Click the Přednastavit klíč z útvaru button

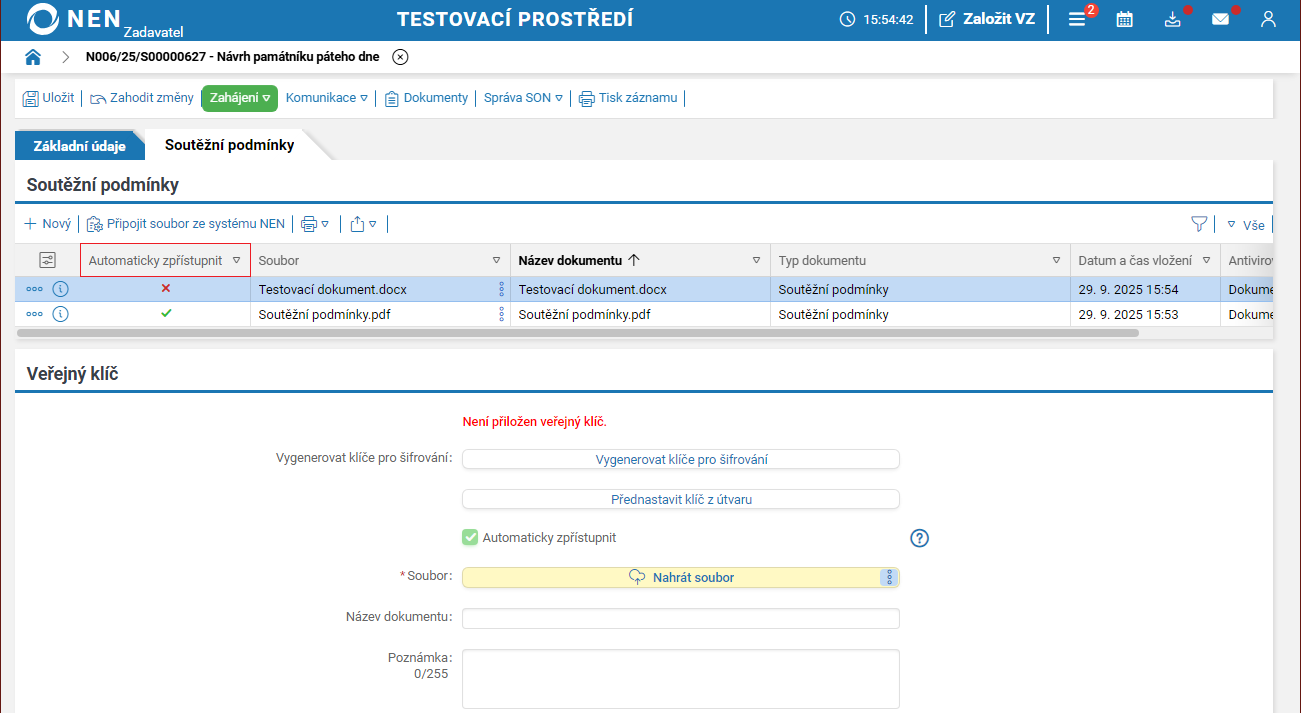(681, 499)
